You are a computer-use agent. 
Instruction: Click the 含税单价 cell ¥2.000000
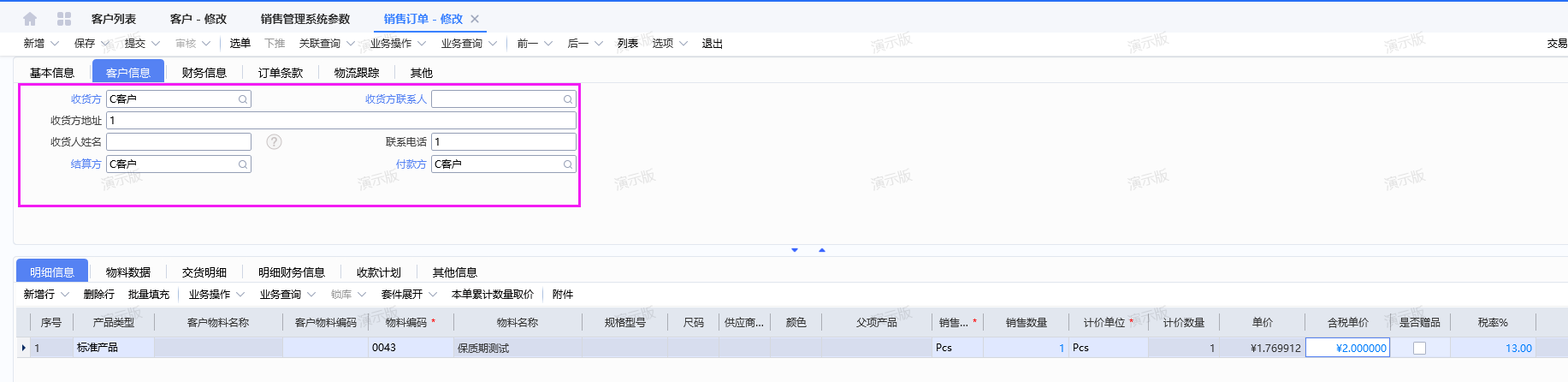coord(1347,348)
